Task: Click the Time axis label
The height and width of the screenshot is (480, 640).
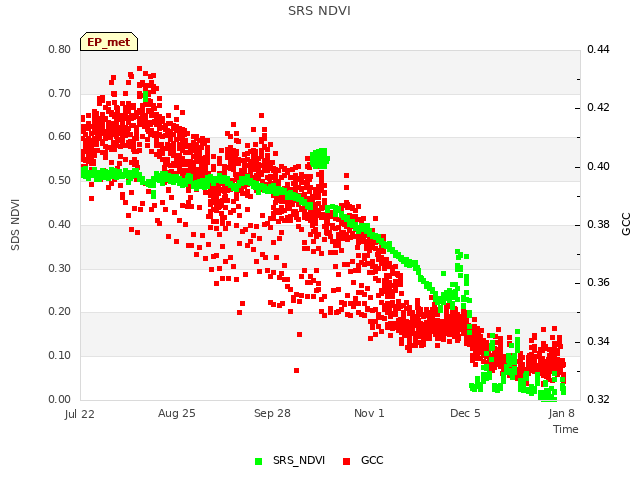Action: point(566,429)
